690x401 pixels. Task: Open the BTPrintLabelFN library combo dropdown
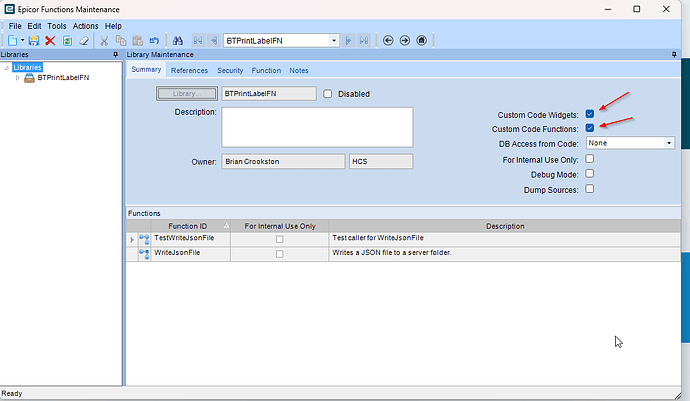click(x=334, y=40)
